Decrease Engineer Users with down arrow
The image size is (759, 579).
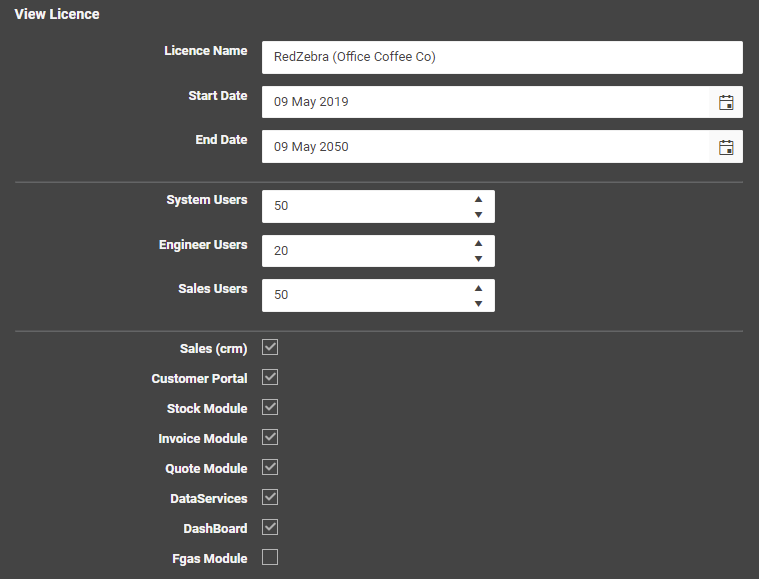click(x=478, y=259)
